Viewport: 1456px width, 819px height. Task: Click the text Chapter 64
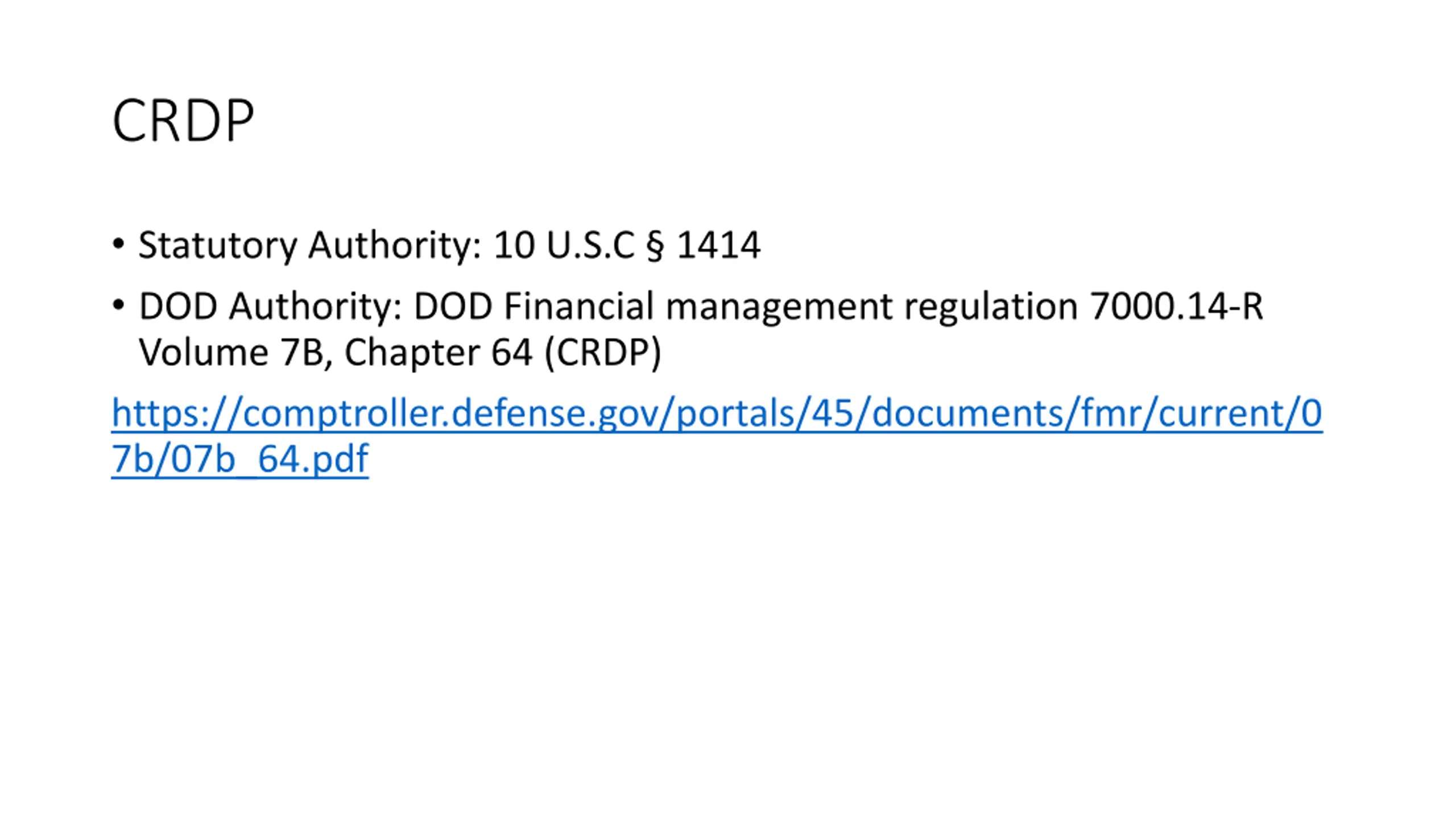[439, 353]
